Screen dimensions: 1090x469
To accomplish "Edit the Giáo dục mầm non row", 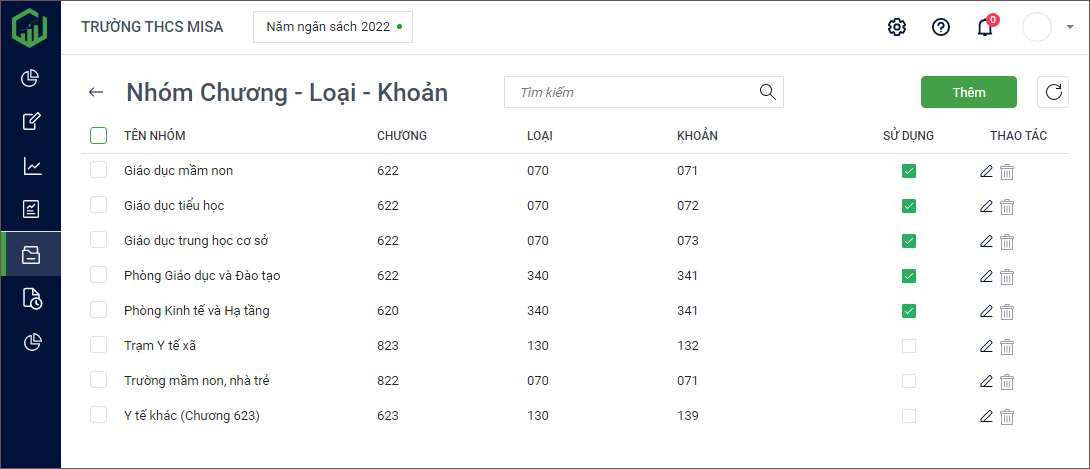I will 986,171.
